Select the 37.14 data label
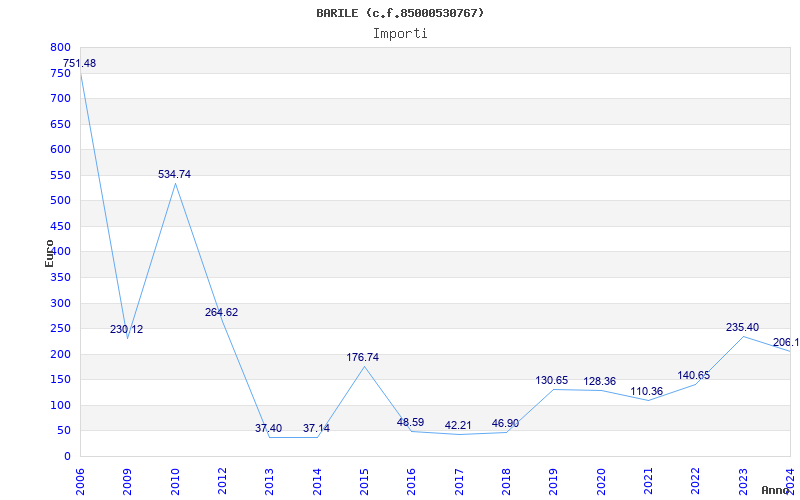This screenshot has height=500, width=800. tap(316, 429)
